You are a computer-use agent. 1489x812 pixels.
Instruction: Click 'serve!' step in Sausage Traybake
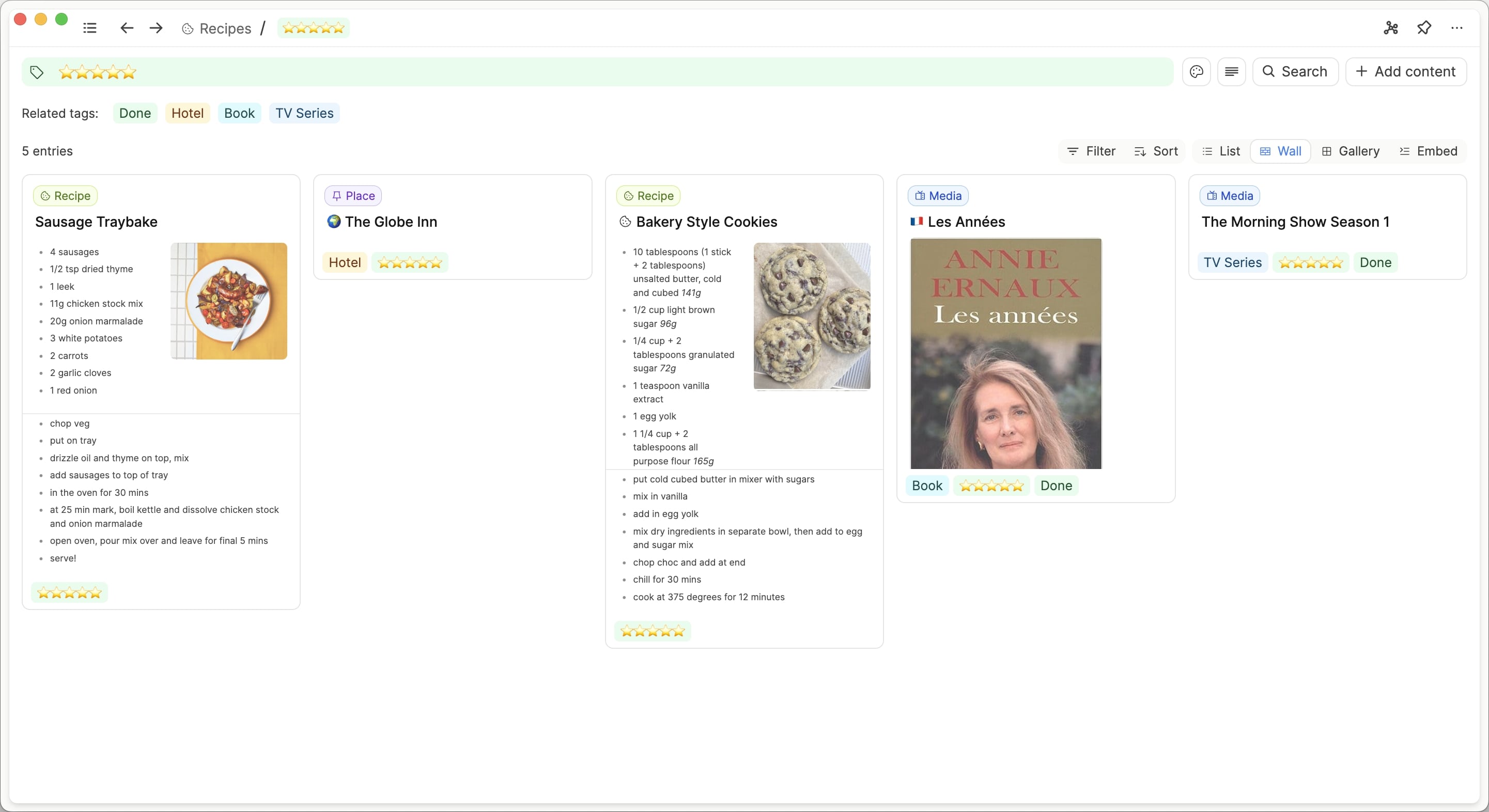pos(63,558)
